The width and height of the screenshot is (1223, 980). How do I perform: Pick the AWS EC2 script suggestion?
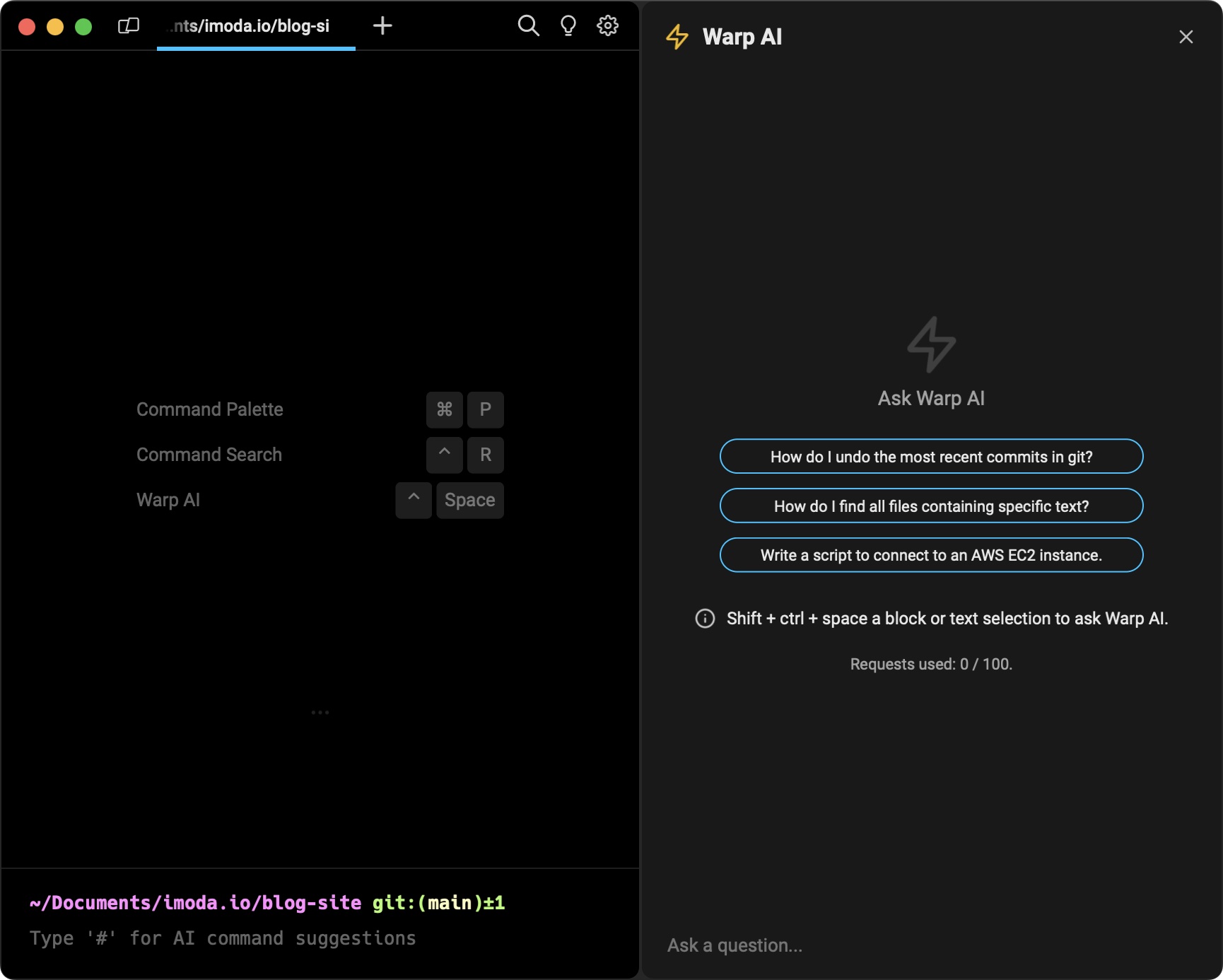click(x=931, y=555)
